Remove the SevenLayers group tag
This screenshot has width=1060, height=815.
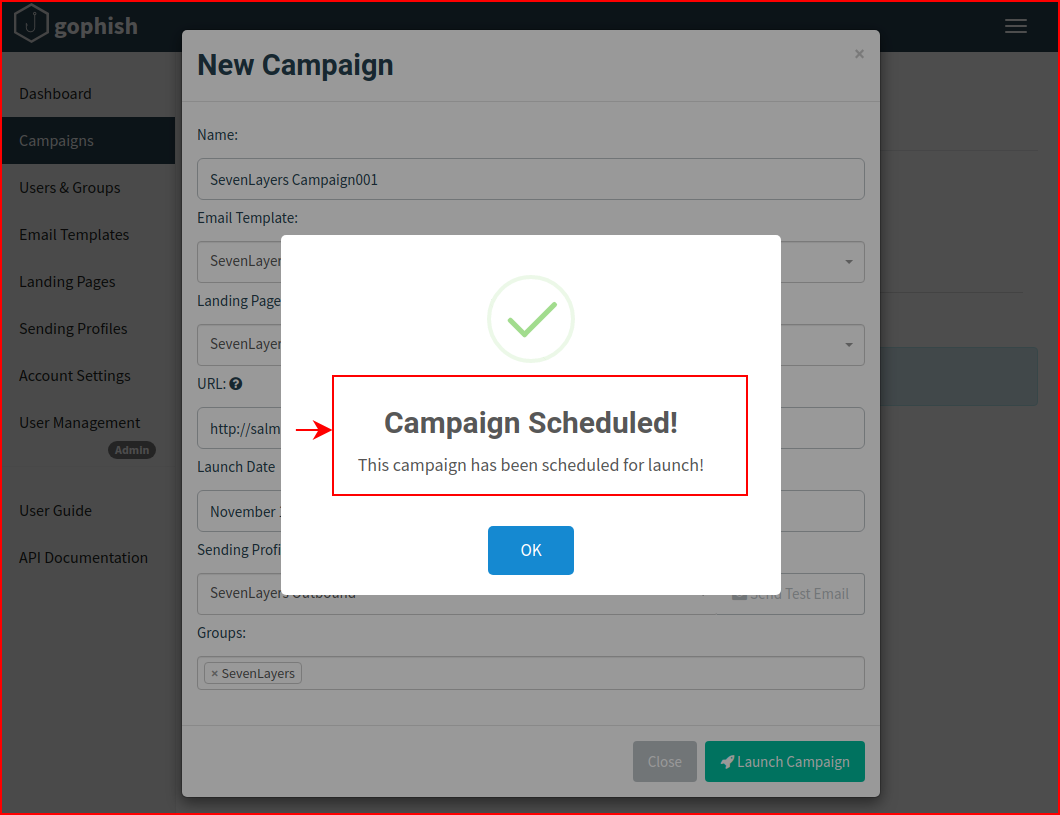coord(214,674)
